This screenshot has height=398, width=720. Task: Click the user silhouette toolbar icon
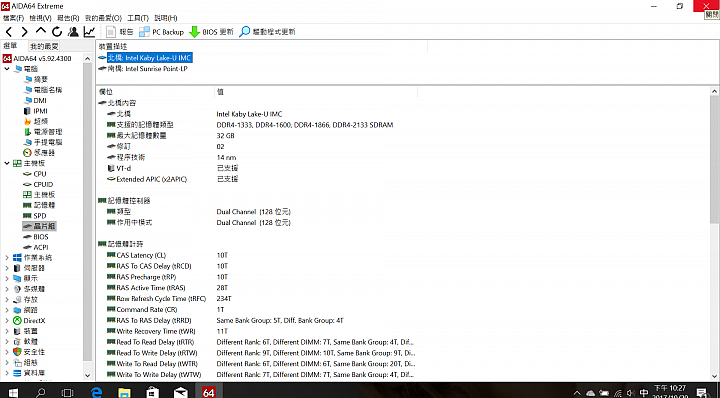pyautogui.click(x=73, y=32)
